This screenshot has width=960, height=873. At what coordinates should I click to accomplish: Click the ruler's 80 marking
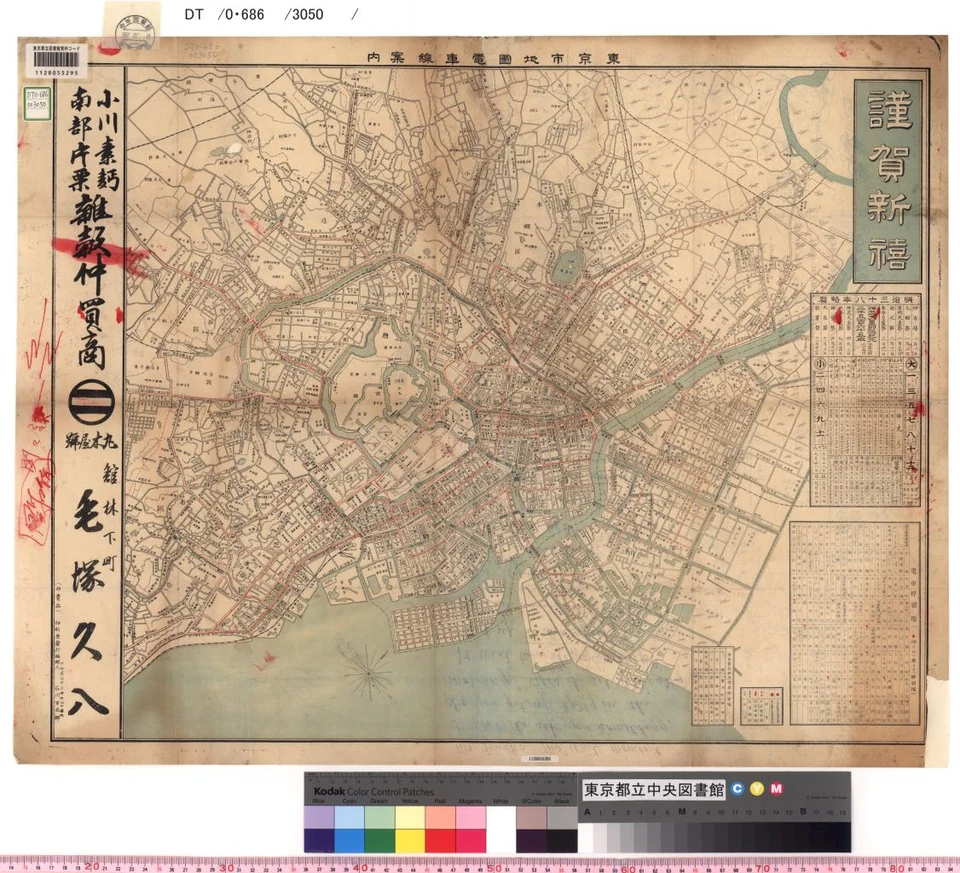[896, 868]
